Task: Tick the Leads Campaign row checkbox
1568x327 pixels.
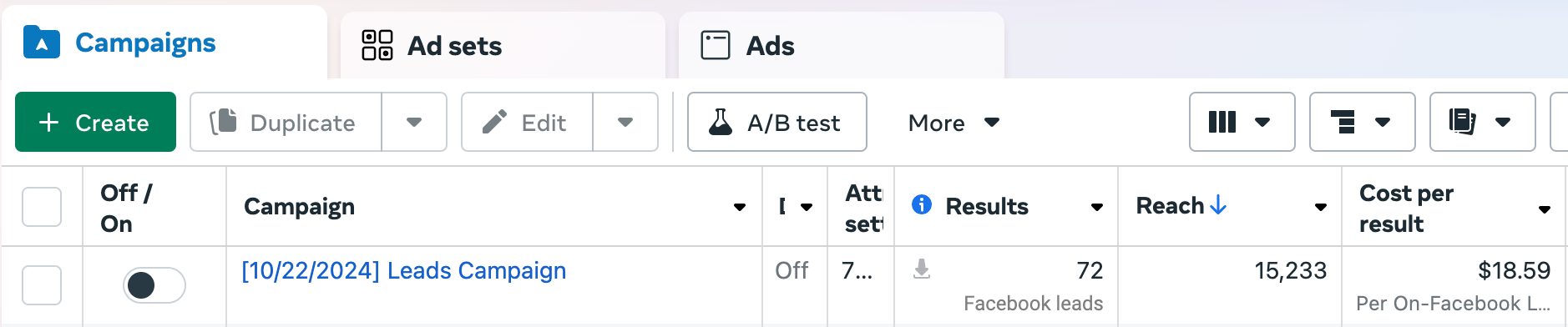Action: [42, 285]
